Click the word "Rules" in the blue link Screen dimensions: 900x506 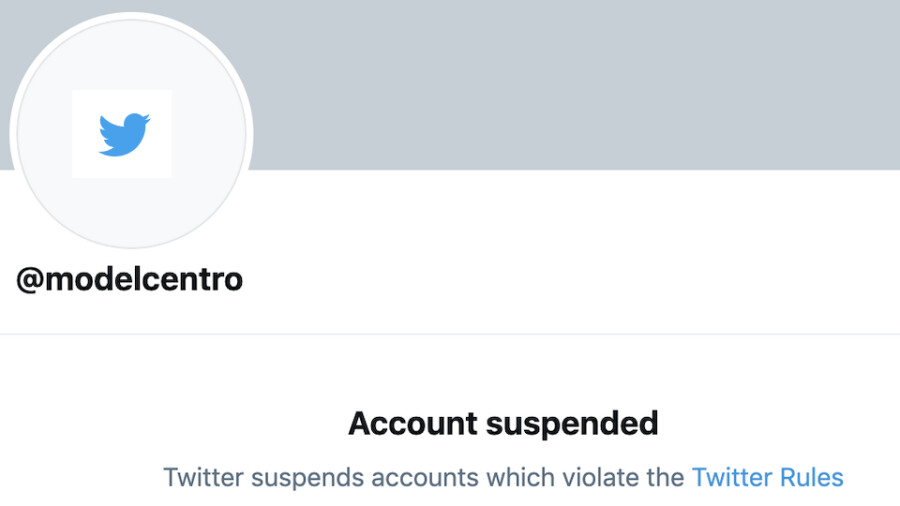pyautogui.click(x=813, y=477)
